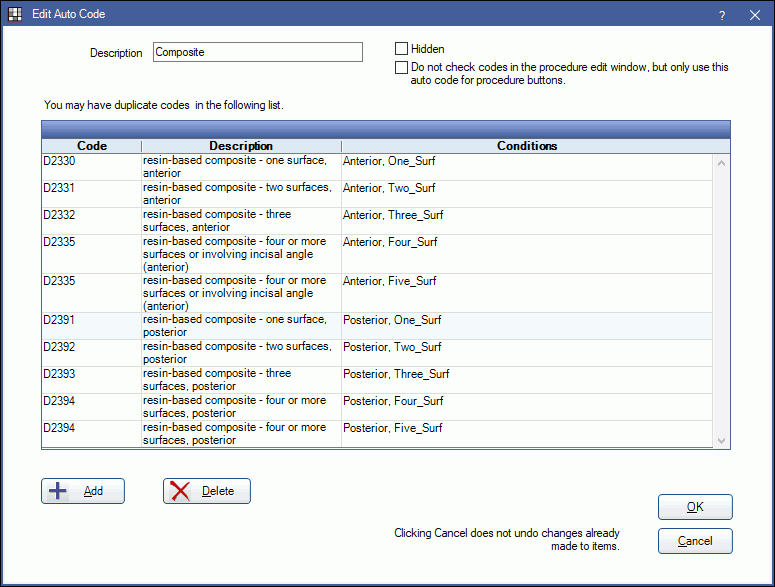The image size is (775, 587).
Task: Click the Cancel button
Action: pos(695,541)
